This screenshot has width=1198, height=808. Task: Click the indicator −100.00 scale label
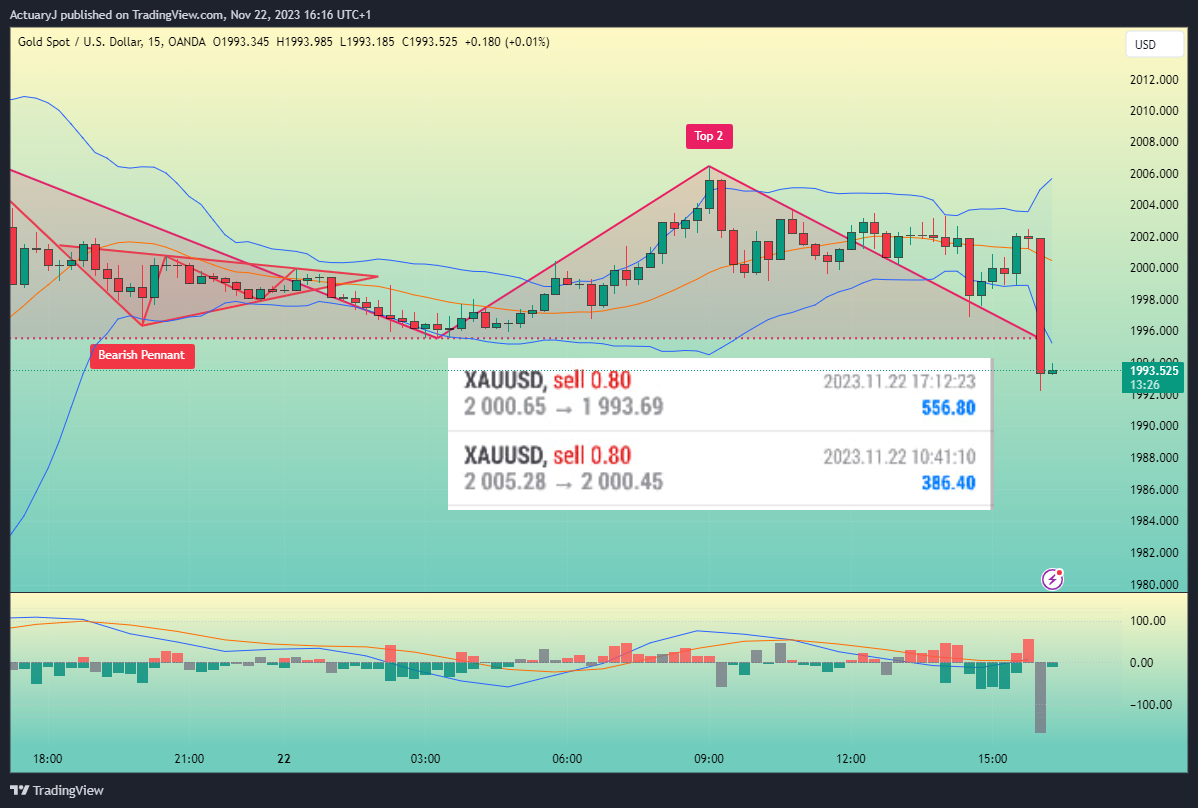tap(1151, 705)
